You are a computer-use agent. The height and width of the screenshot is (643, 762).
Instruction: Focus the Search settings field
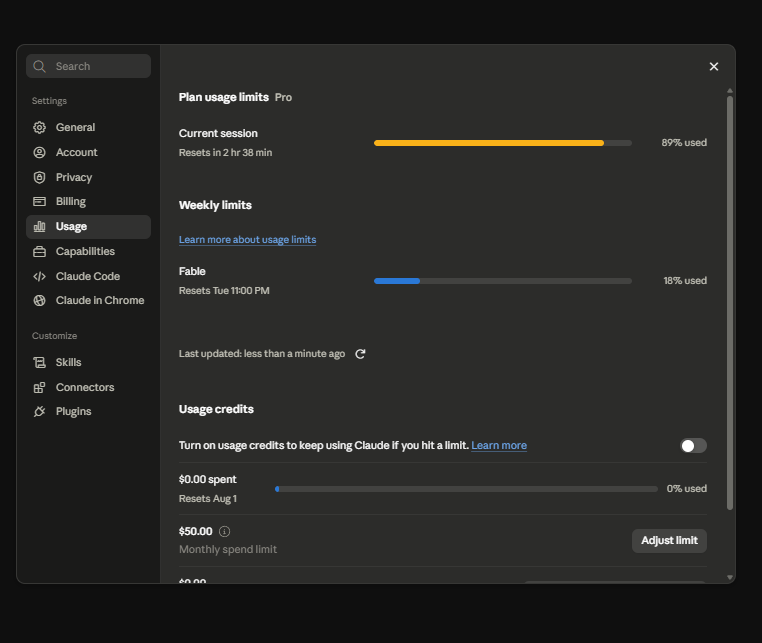click(x=88, y=66)
